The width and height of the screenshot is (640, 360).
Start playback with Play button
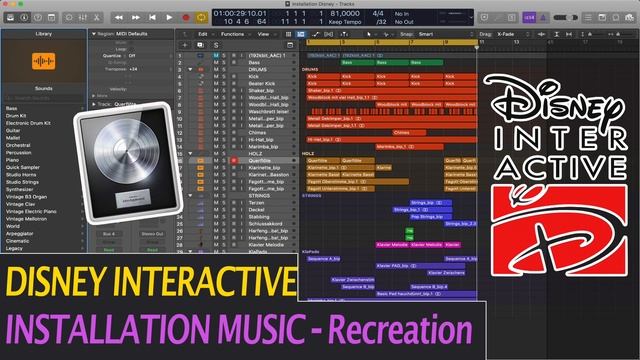tap(169, 18)
